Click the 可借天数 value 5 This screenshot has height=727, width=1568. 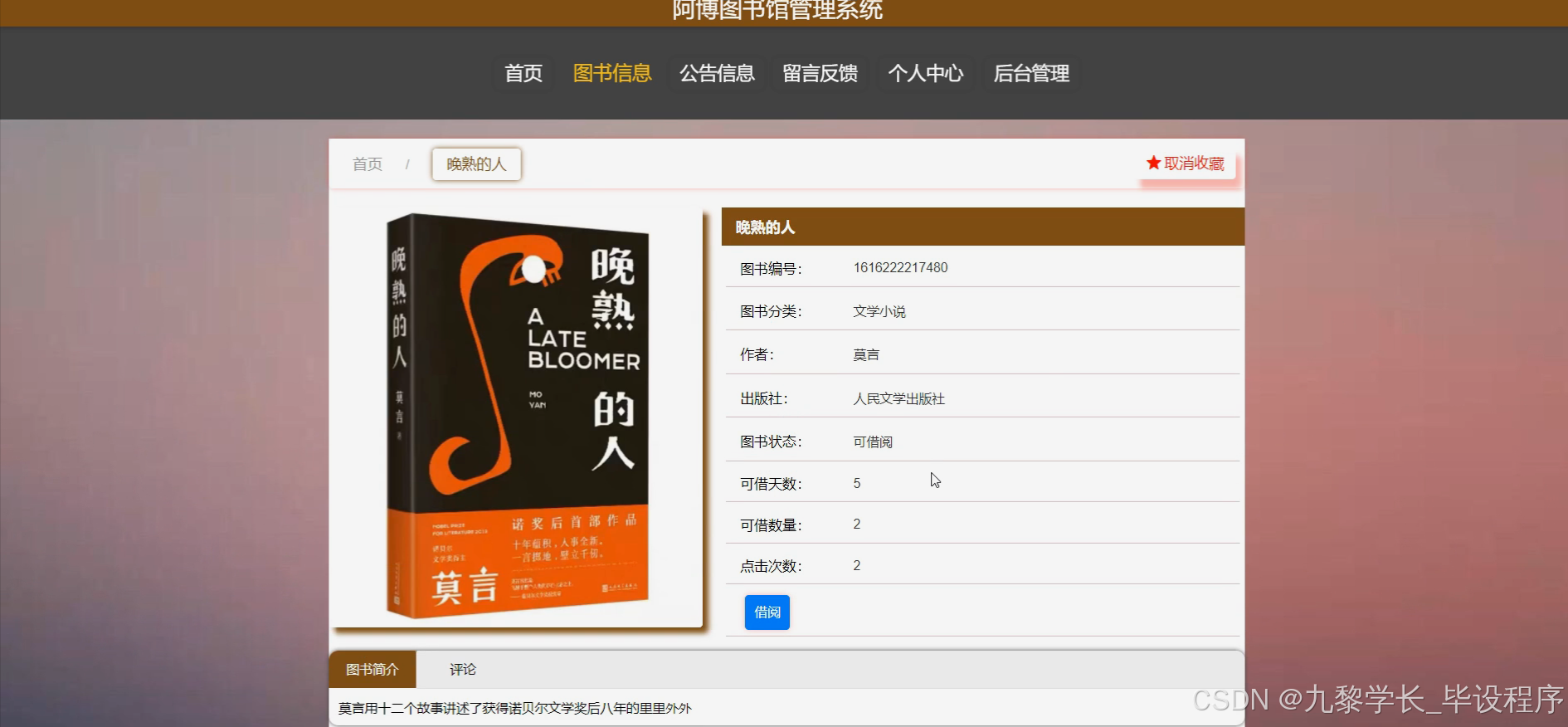point(857,483)
